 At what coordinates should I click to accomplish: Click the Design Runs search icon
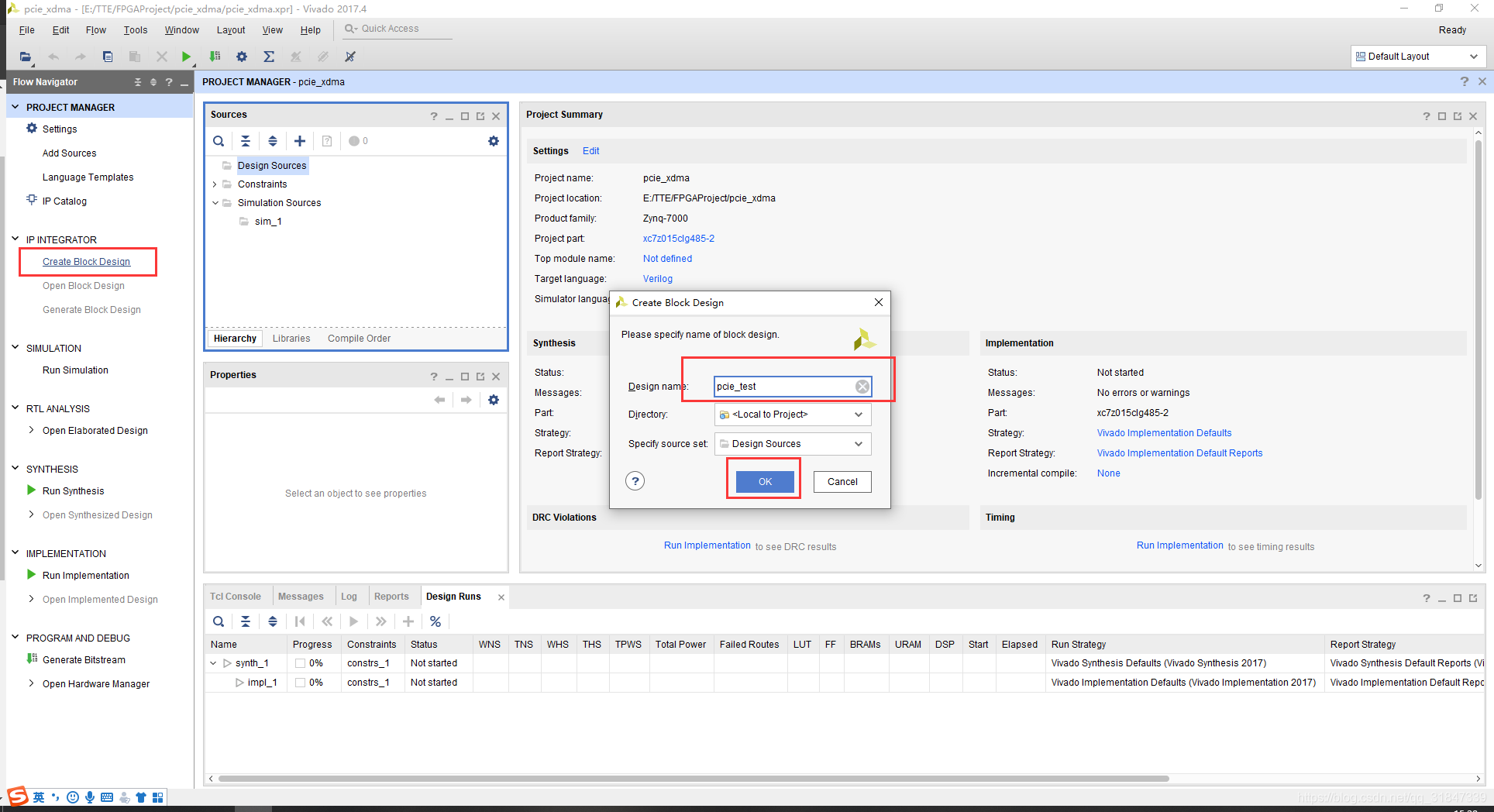pos(219,621)
